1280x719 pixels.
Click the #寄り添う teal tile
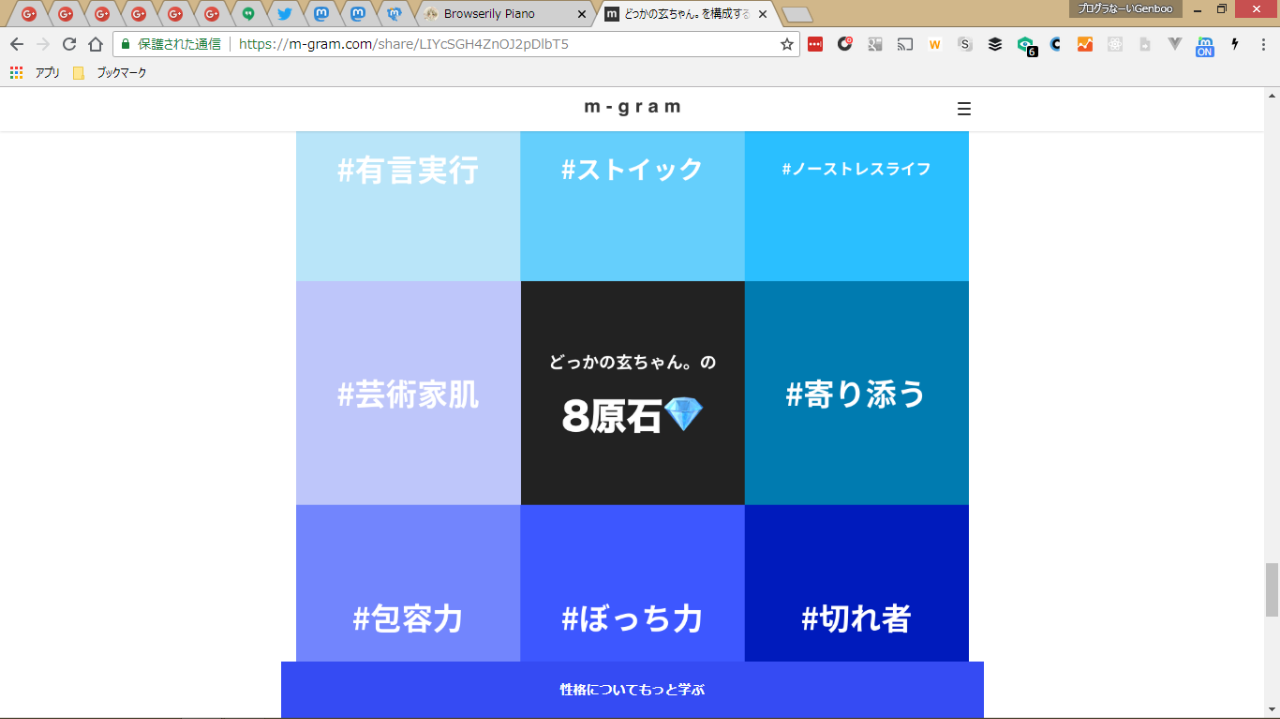(x=856, y=394)
